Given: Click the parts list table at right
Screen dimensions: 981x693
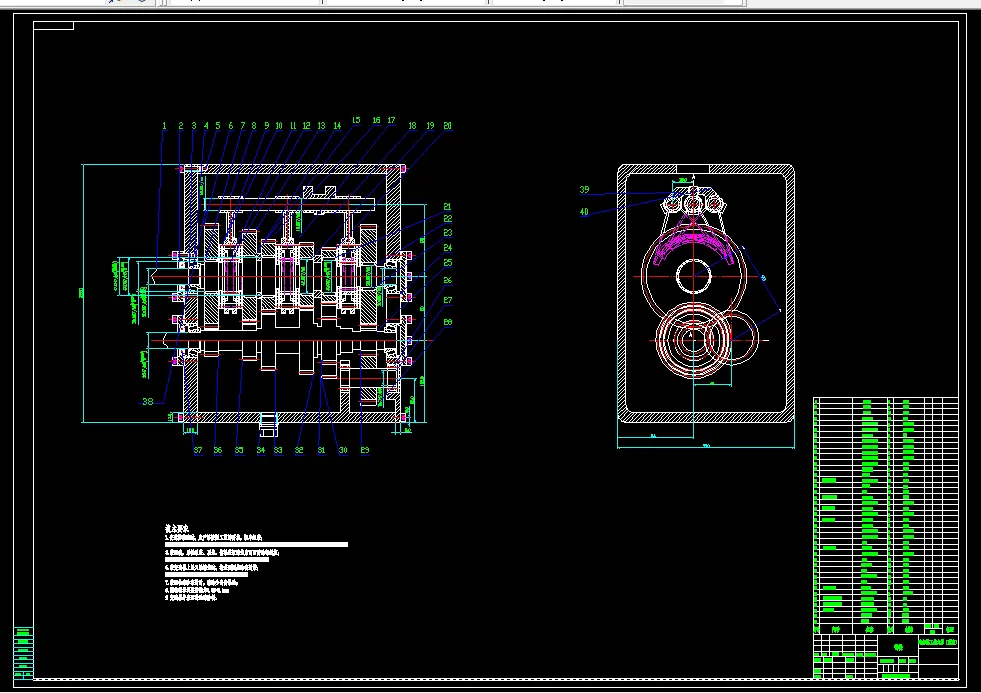Looking at the screenshot, I should [x=886, y=515].
